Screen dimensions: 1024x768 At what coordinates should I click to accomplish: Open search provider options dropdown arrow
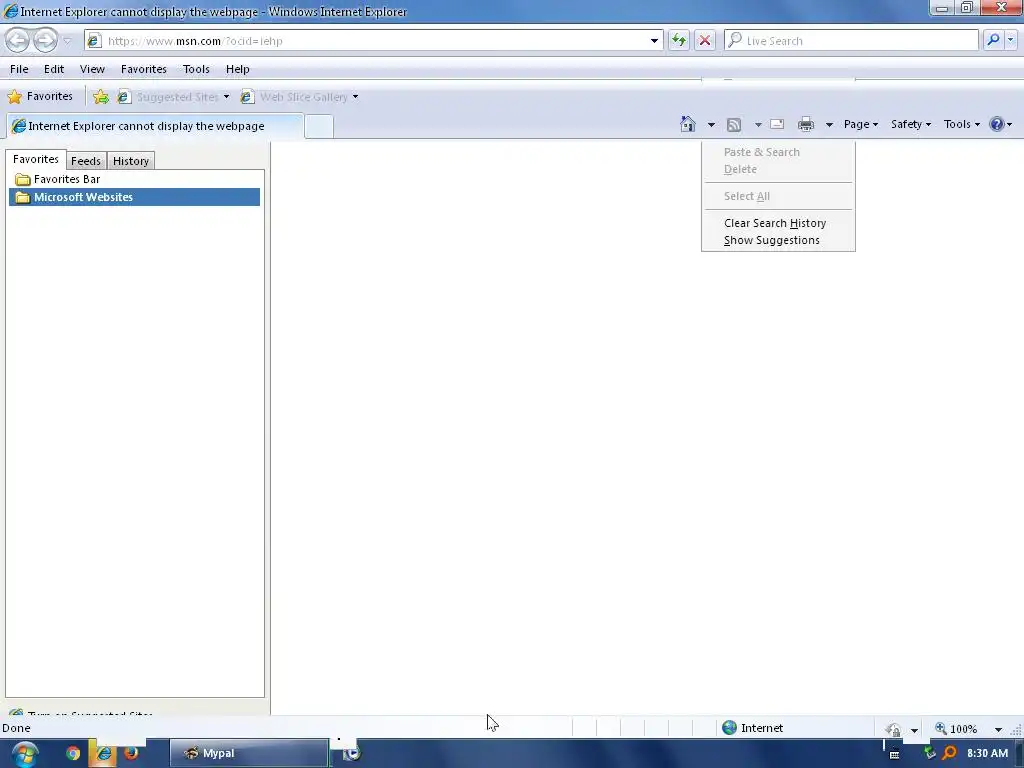1010,40
